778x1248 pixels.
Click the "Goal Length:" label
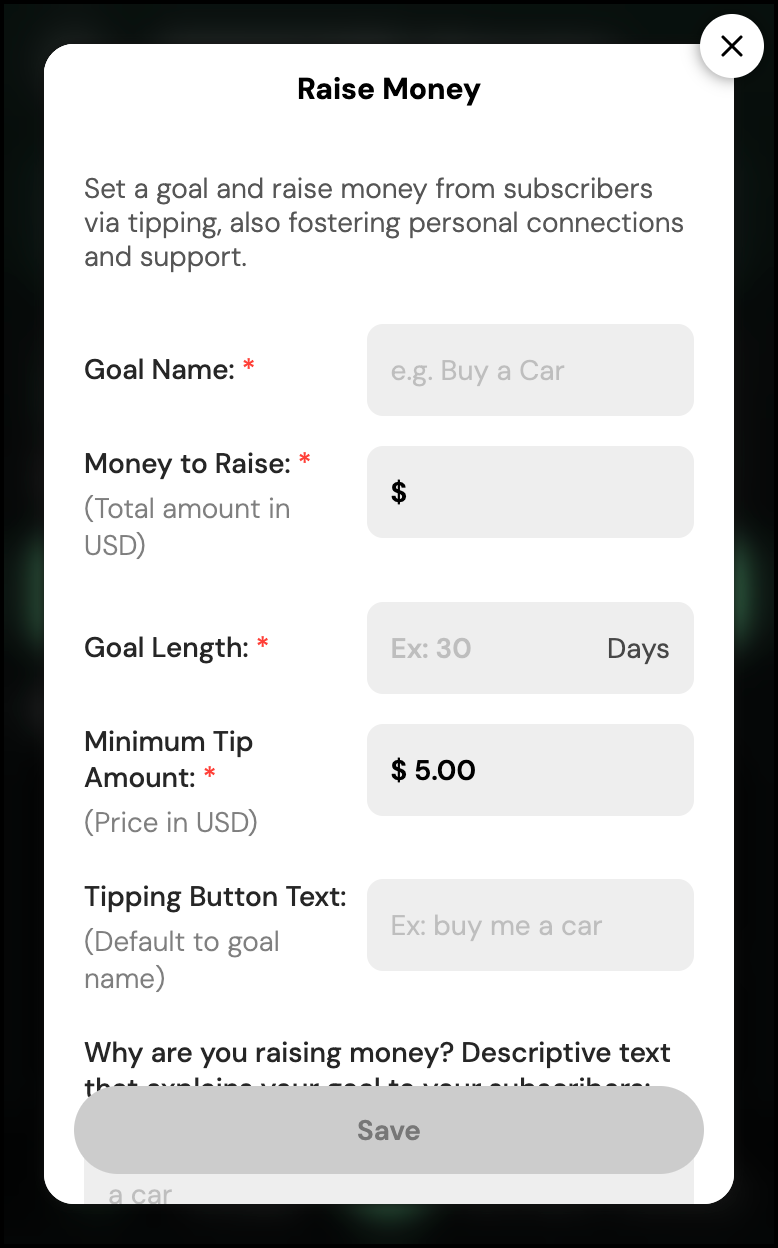click(x=166, y=648)
